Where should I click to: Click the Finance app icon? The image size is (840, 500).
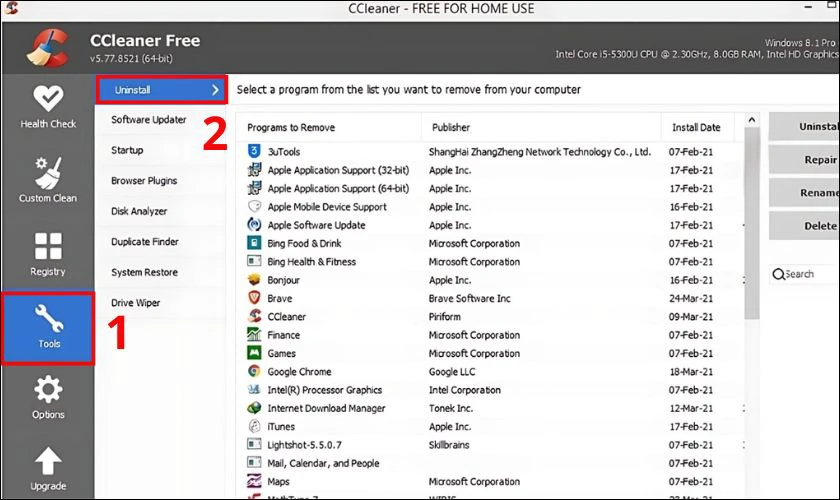pos(254,334)
